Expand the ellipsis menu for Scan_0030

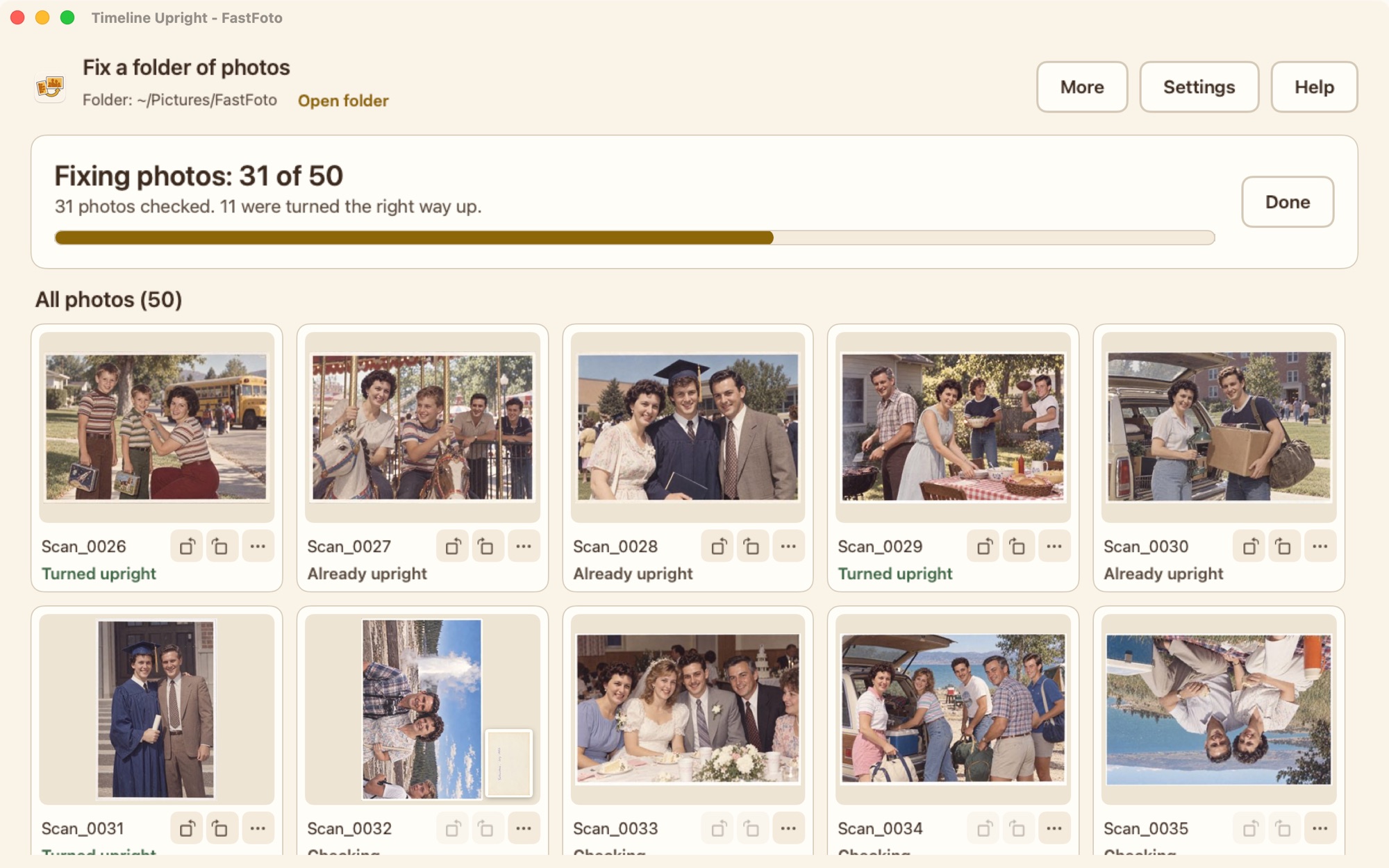tap(1320, 546)
